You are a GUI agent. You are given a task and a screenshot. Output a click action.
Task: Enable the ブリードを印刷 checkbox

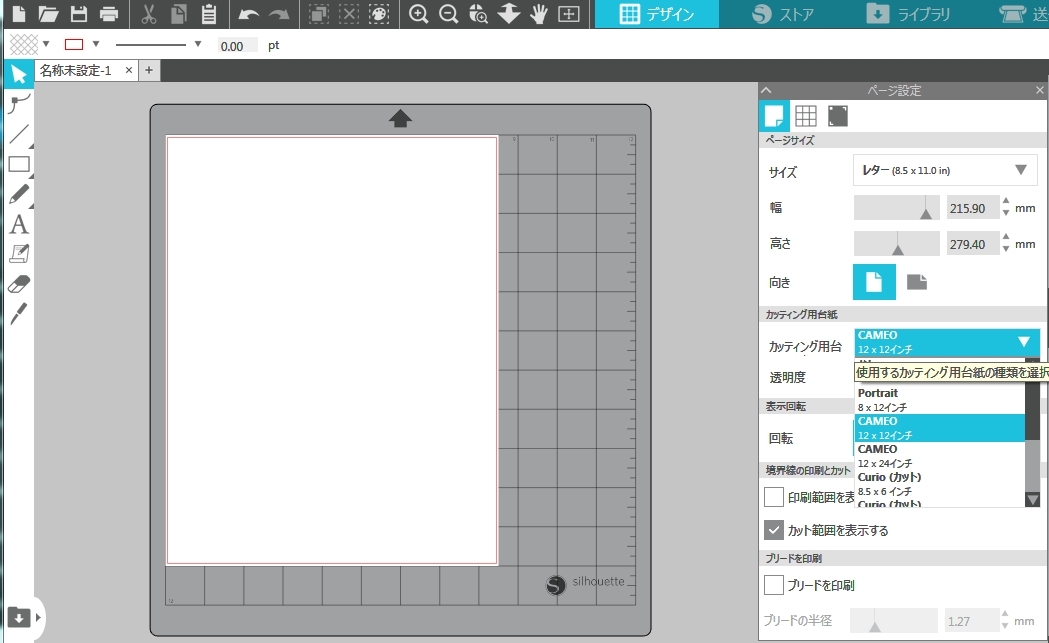tap(773, 585)
